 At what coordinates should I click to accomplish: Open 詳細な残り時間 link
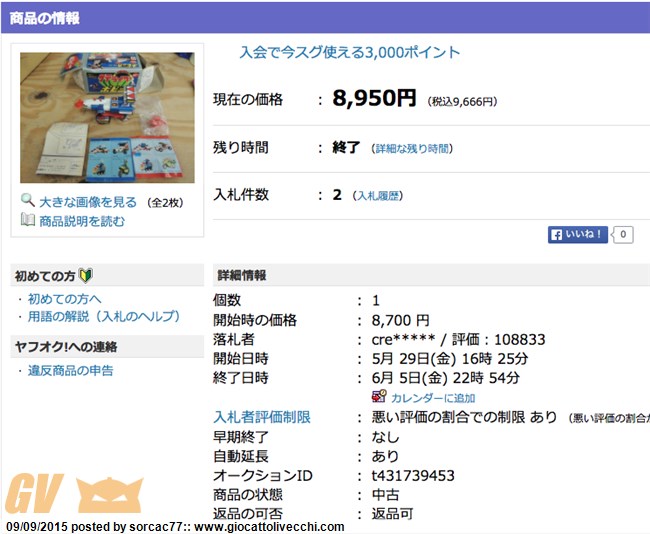[x=412, y=148]
